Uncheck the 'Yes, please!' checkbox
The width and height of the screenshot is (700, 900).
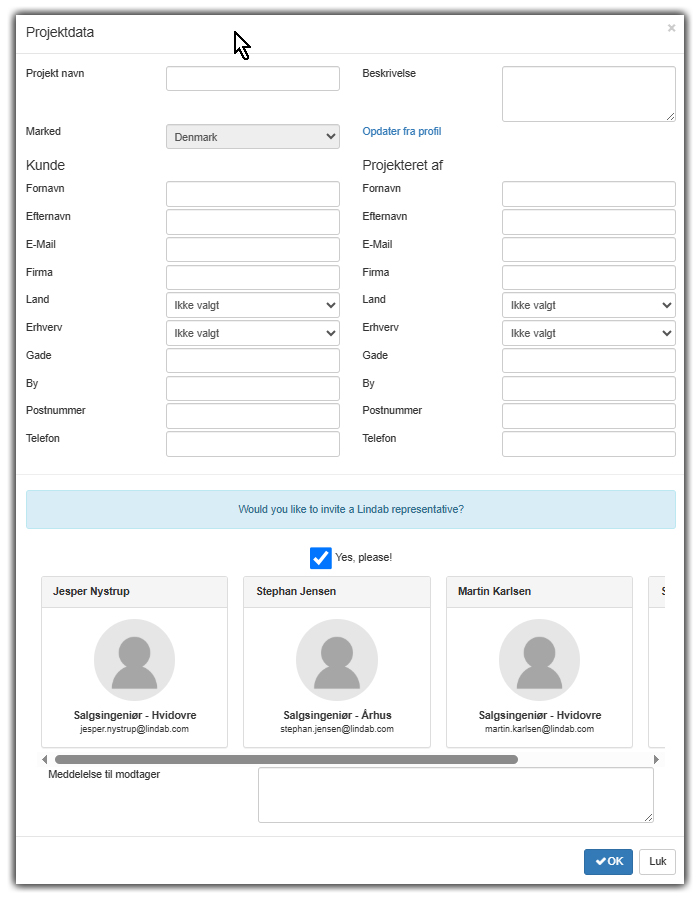321,558
